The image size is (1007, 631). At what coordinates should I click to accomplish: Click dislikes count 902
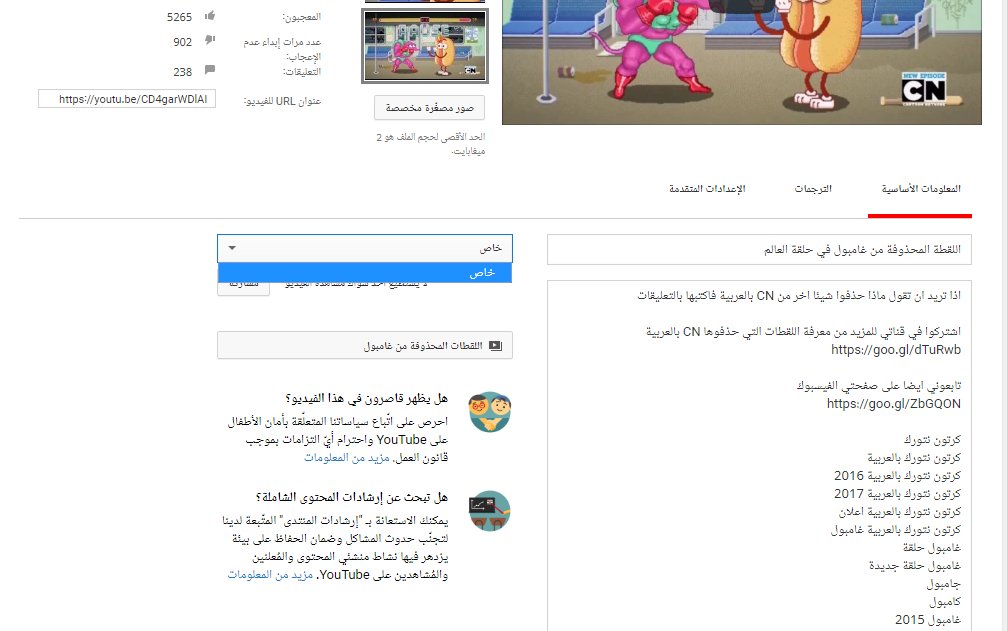pos(182,42)
